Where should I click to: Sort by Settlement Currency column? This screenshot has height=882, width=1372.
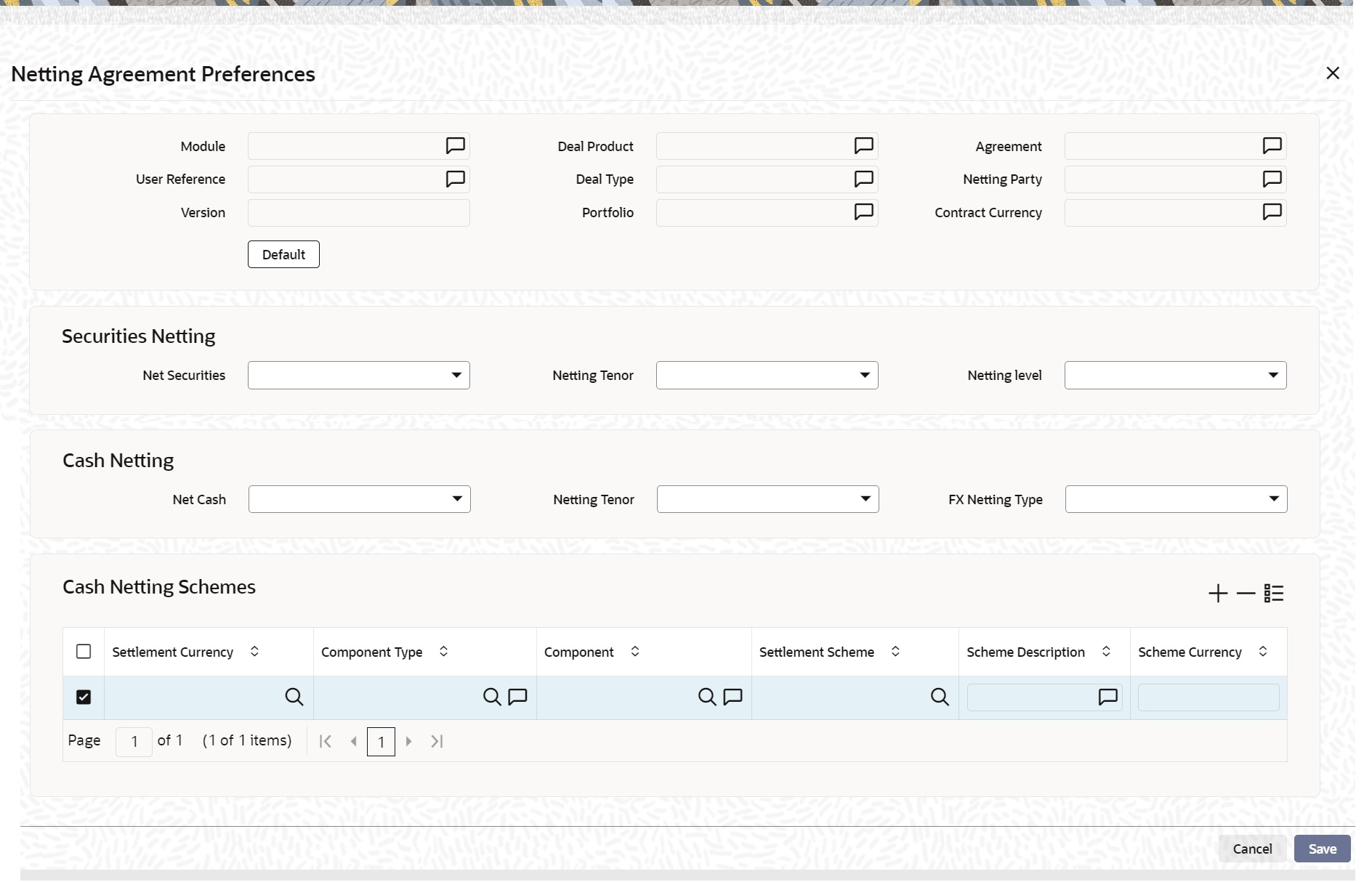254,652
